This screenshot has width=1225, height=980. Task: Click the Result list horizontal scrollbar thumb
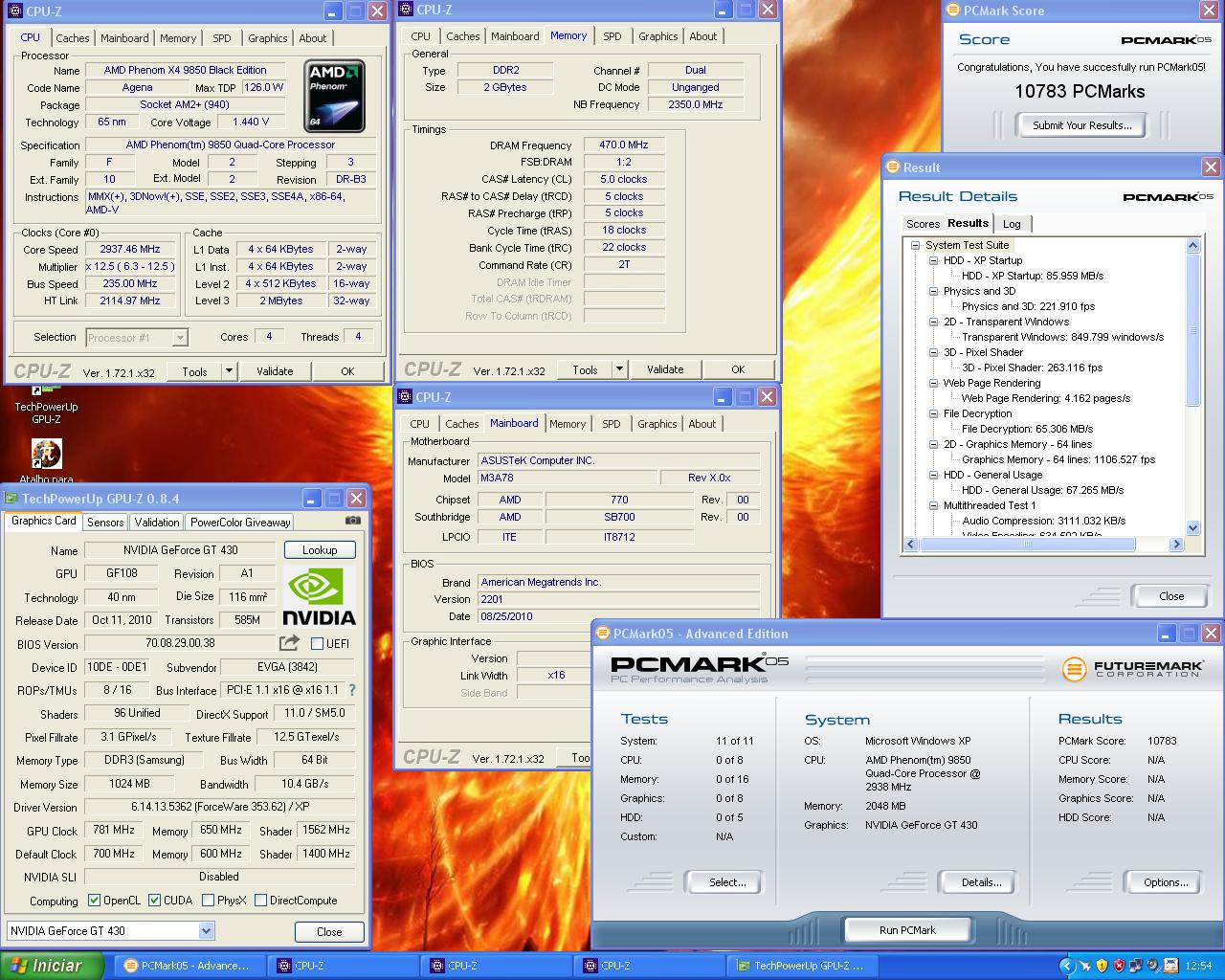tap(1028, 545)
